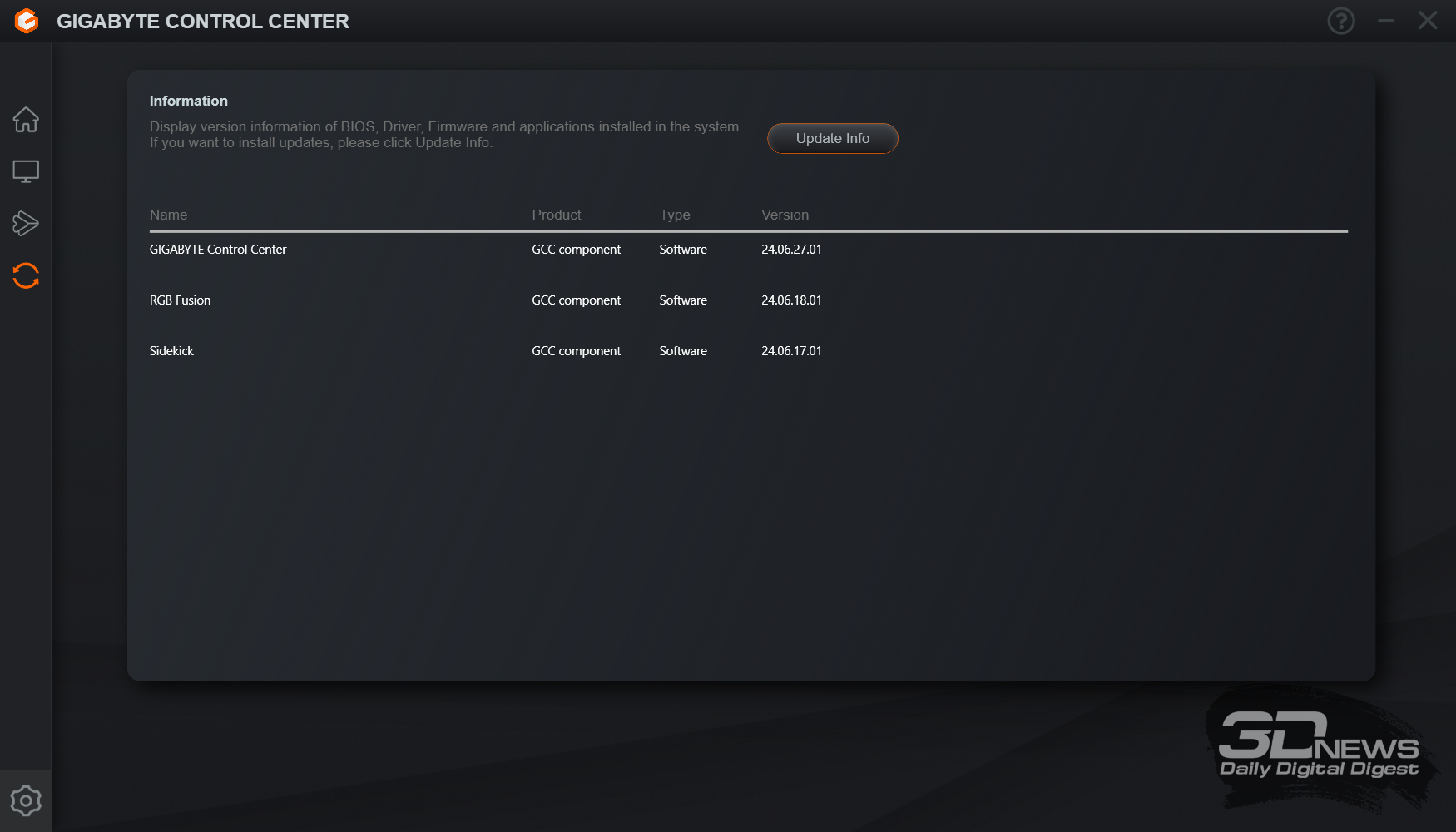
Task: Select the paper plane sidebar icon
Action: 26,223
